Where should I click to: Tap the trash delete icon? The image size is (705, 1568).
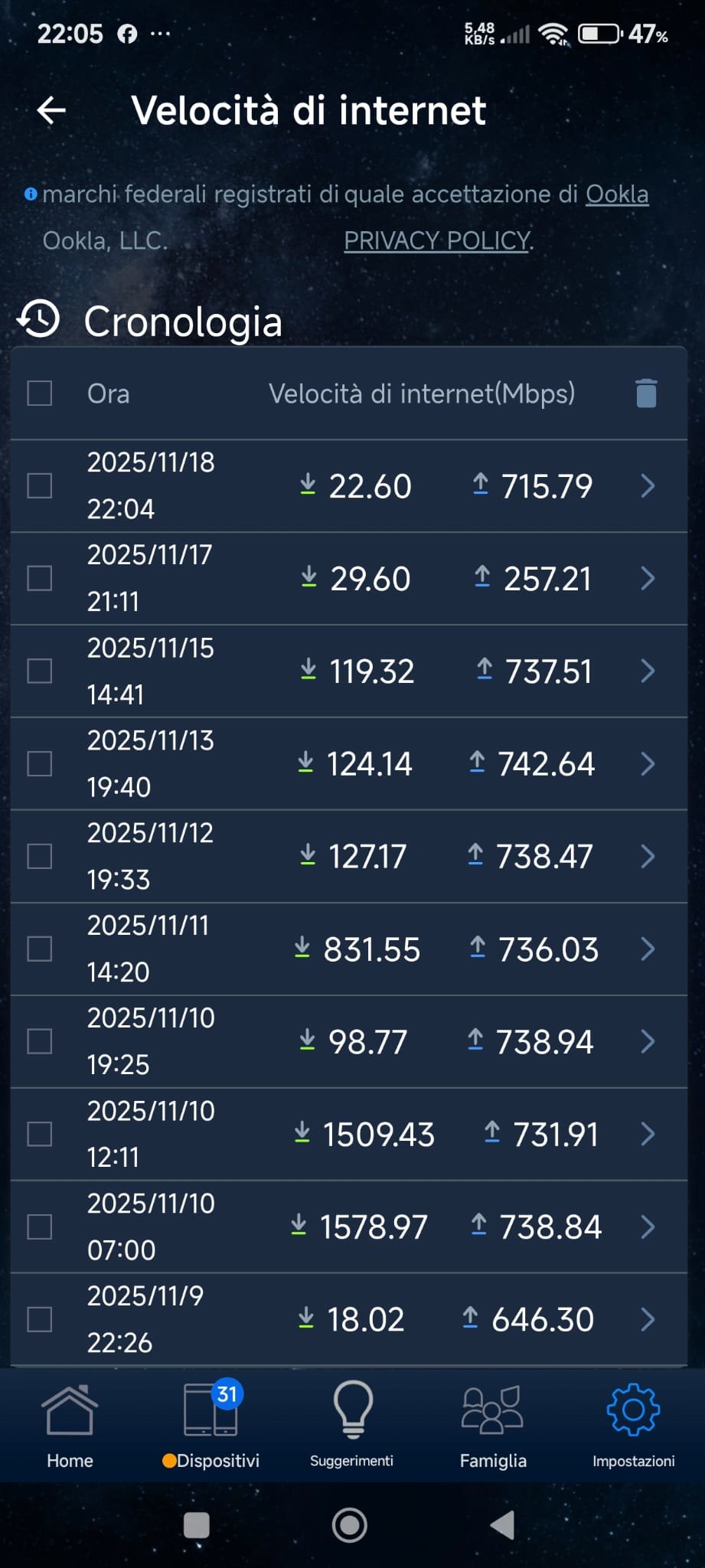[x=646, y=394]
